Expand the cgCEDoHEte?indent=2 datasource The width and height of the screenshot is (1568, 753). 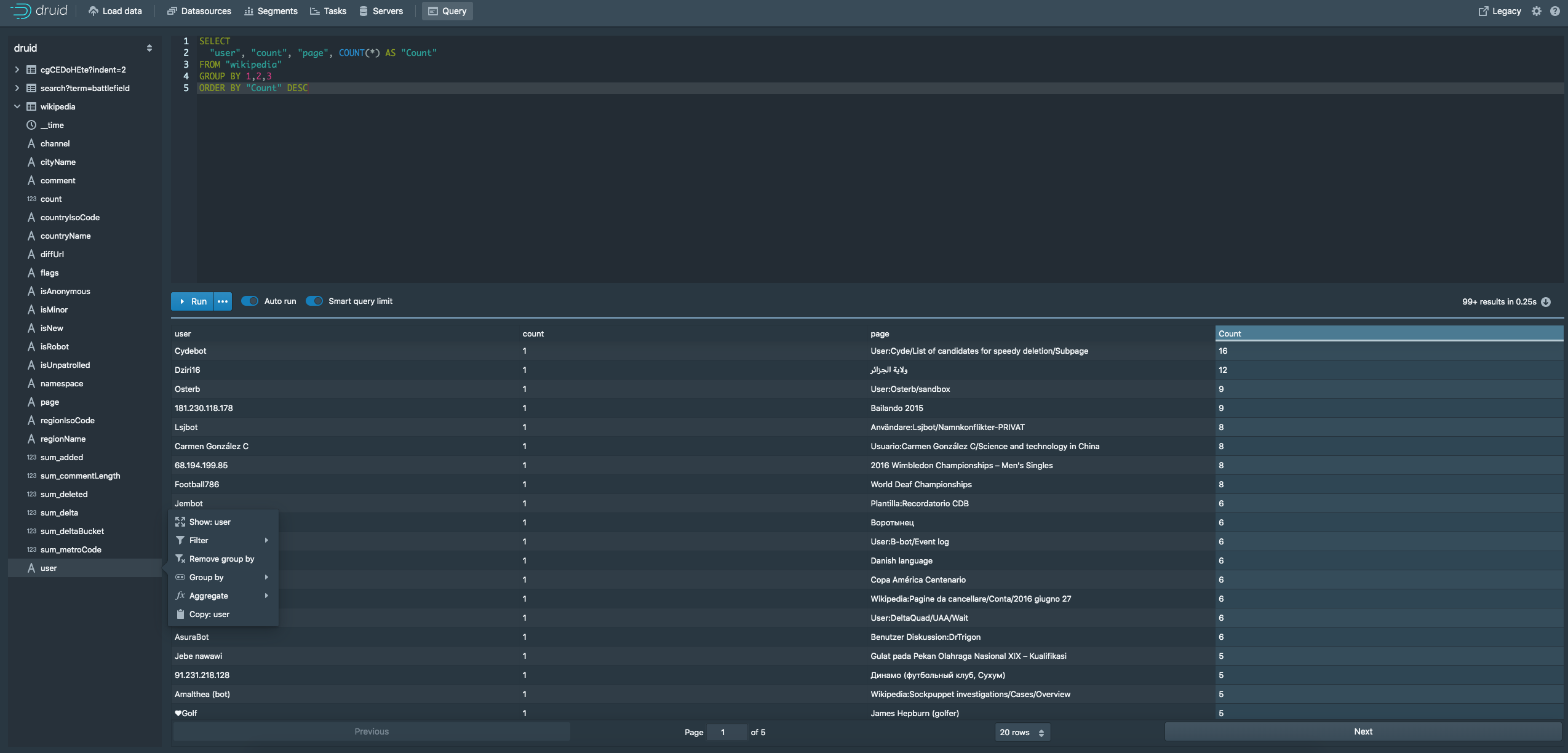[x=17, y=70]
